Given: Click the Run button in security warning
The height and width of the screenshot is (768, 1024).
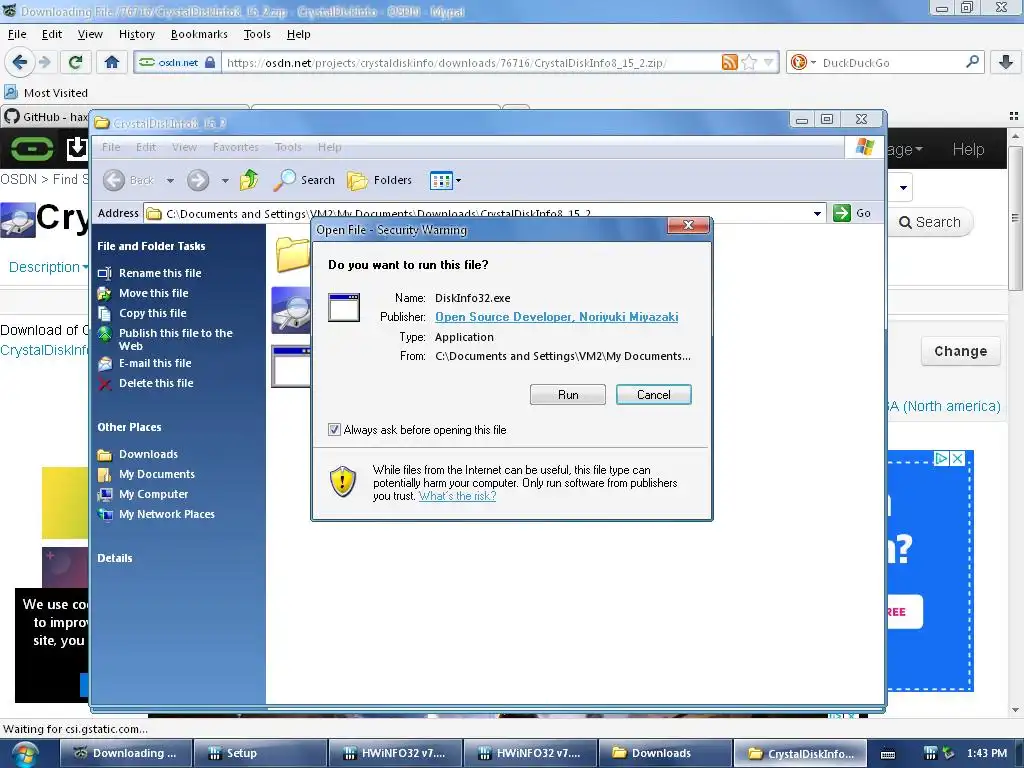Looking at the screenshot, I should pyautogui.click(x=568, y=394).
